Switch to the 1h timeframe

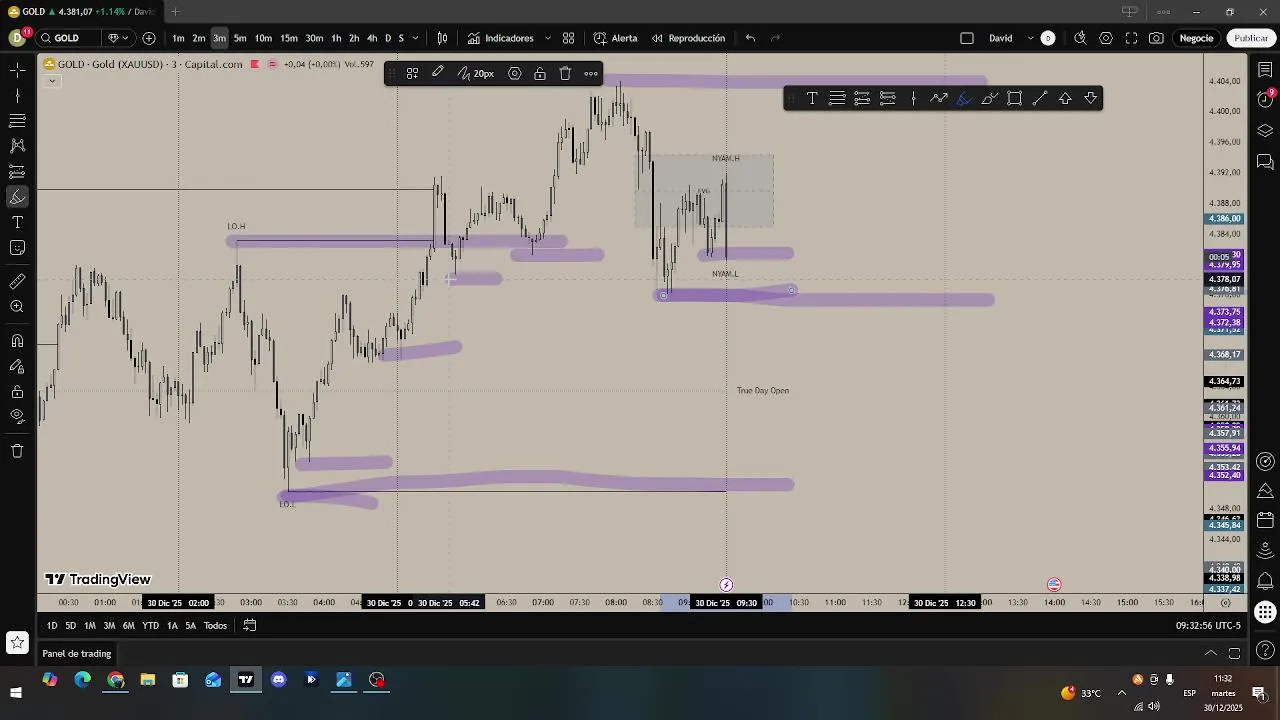coord(336,38)
